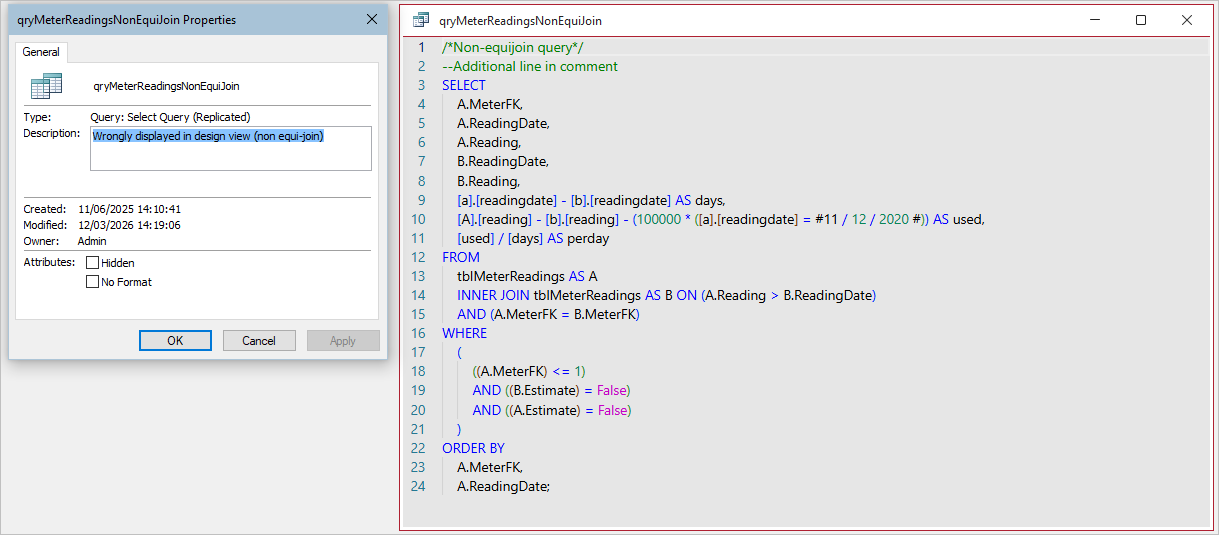Dismiss dialog with Cancel button

coord(259,341)
